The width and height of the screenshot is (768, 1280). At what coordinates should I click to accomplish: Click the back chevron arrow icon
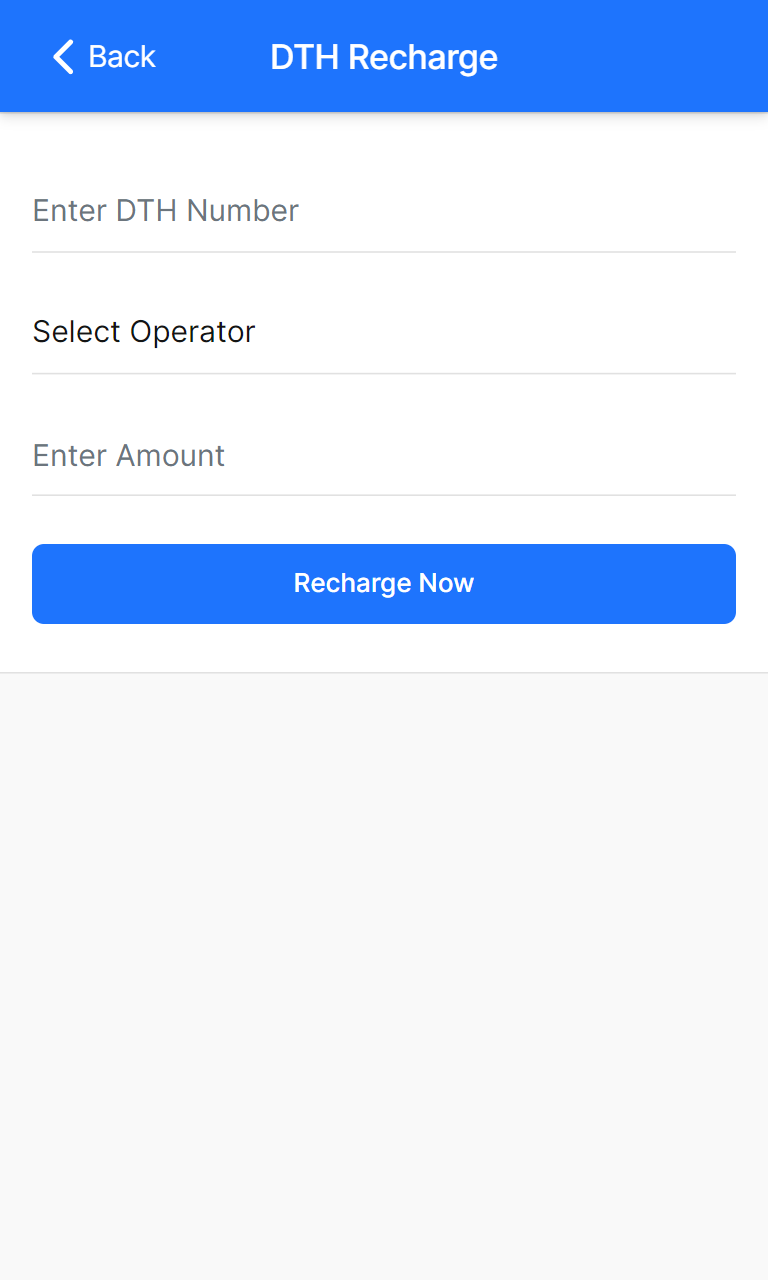(x=63, y=57)
